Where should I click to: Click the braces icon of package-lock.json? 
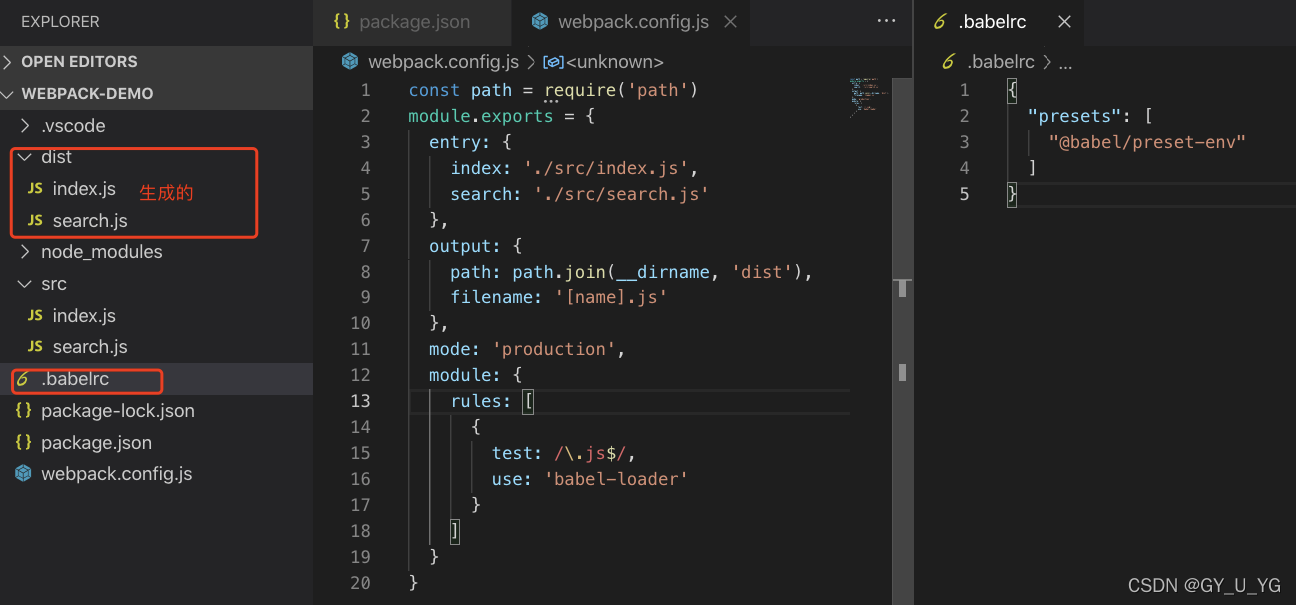tap(23, 411)
